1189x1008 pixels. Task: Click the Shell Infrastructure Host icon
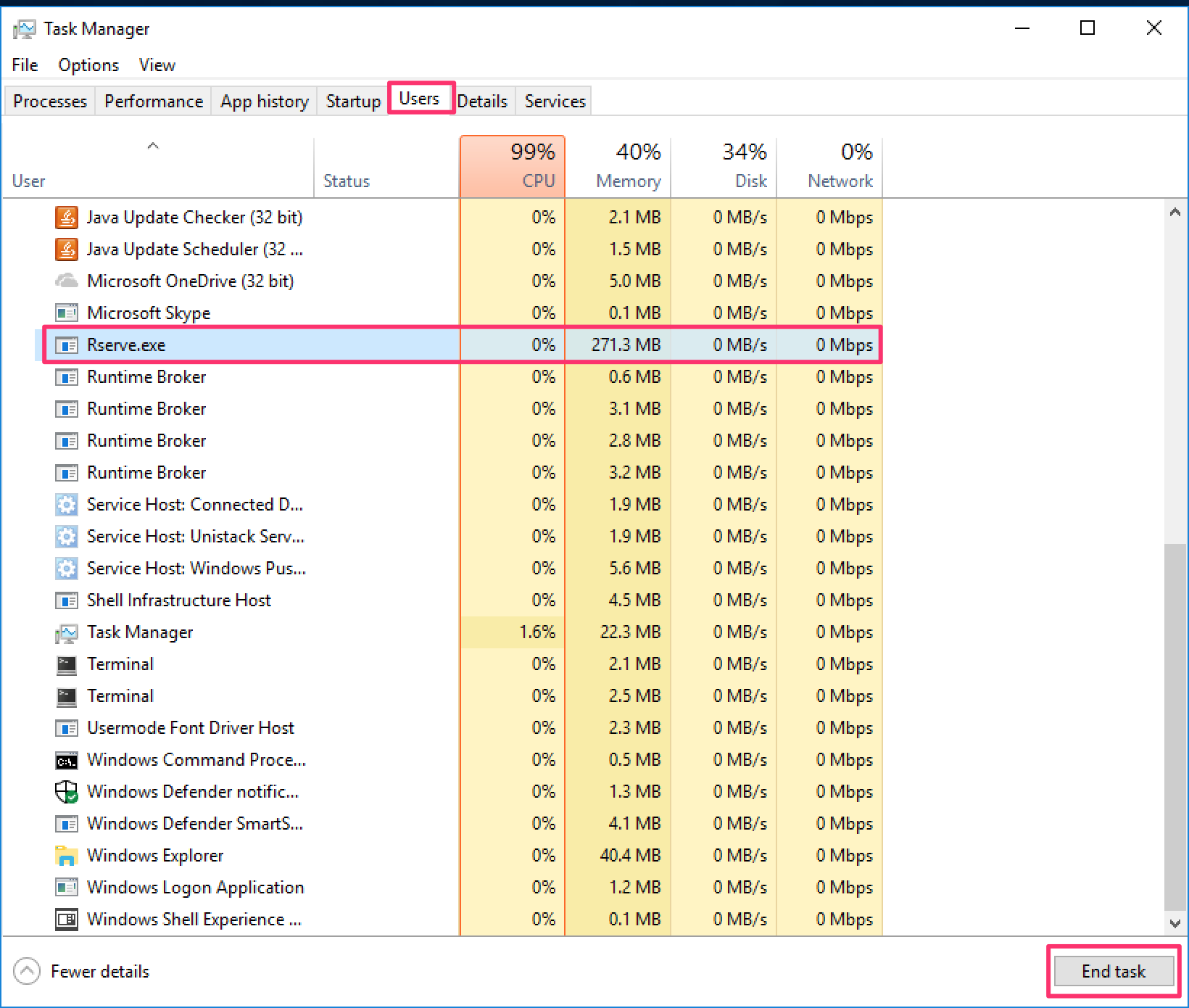point(67,600)
